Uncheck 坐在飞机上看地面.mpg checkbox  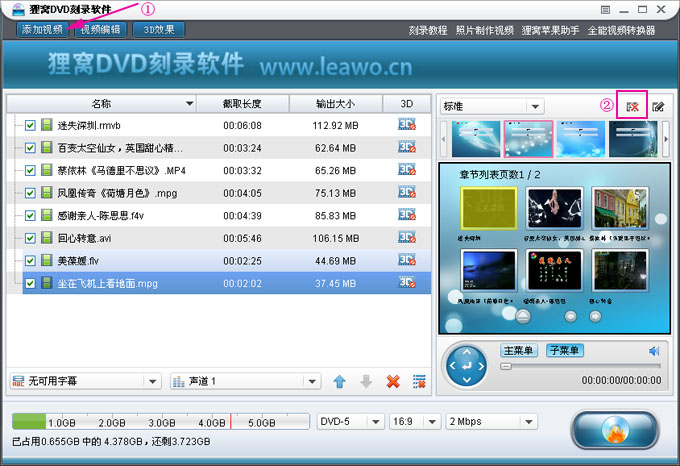tap(30, 283)
